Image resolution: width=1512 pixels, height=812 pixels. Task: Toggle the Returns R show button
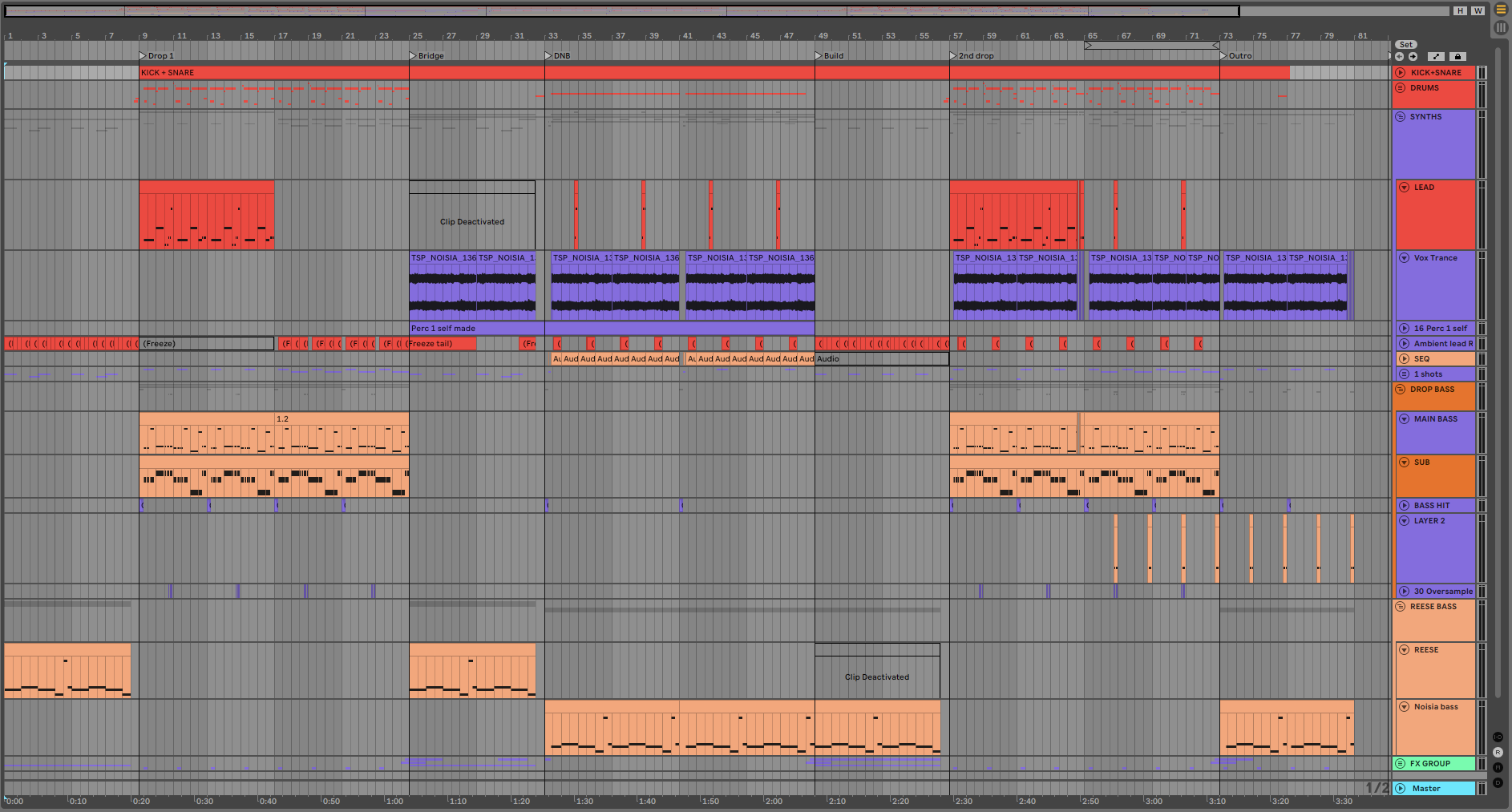[1498, 752]
